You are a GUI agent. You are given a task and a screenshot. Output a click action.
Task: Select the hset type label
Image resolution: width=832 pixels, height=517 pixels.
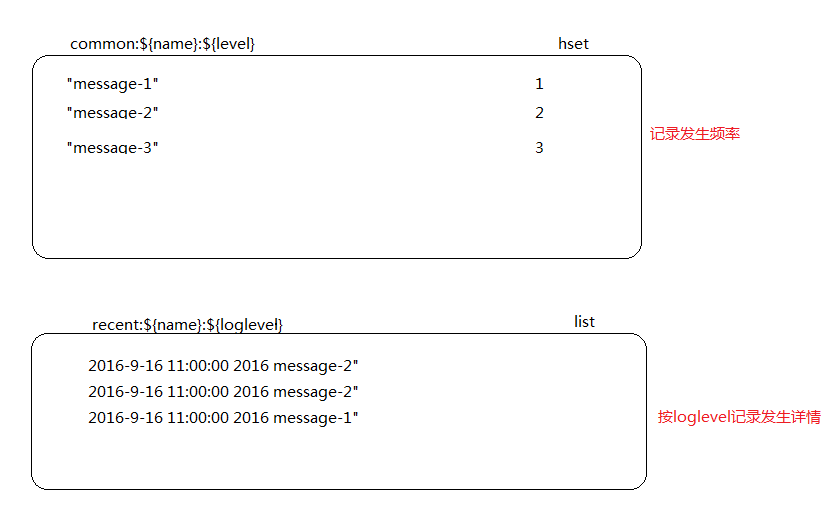(573, 44)
